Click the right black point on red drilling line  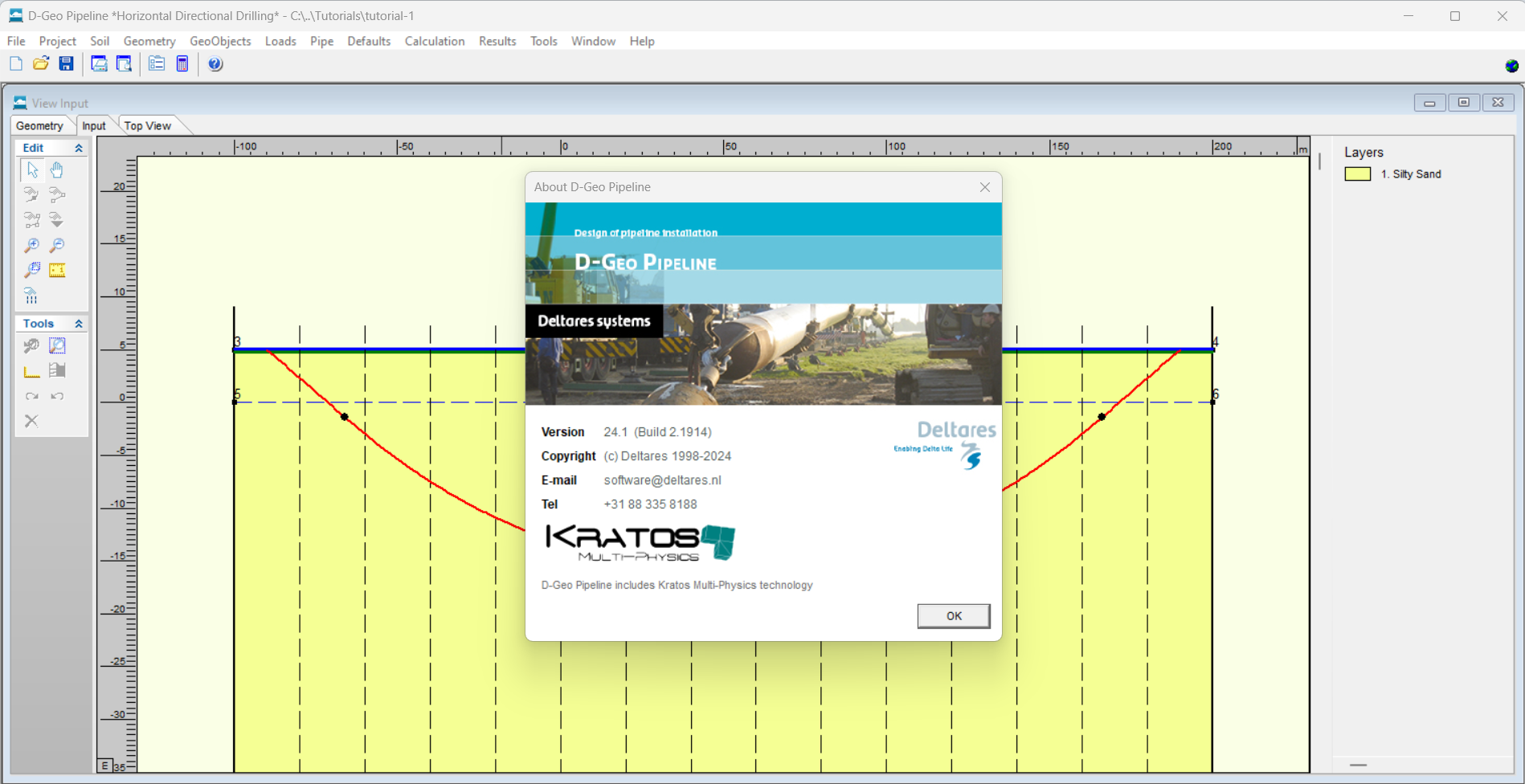[1102, 417]
